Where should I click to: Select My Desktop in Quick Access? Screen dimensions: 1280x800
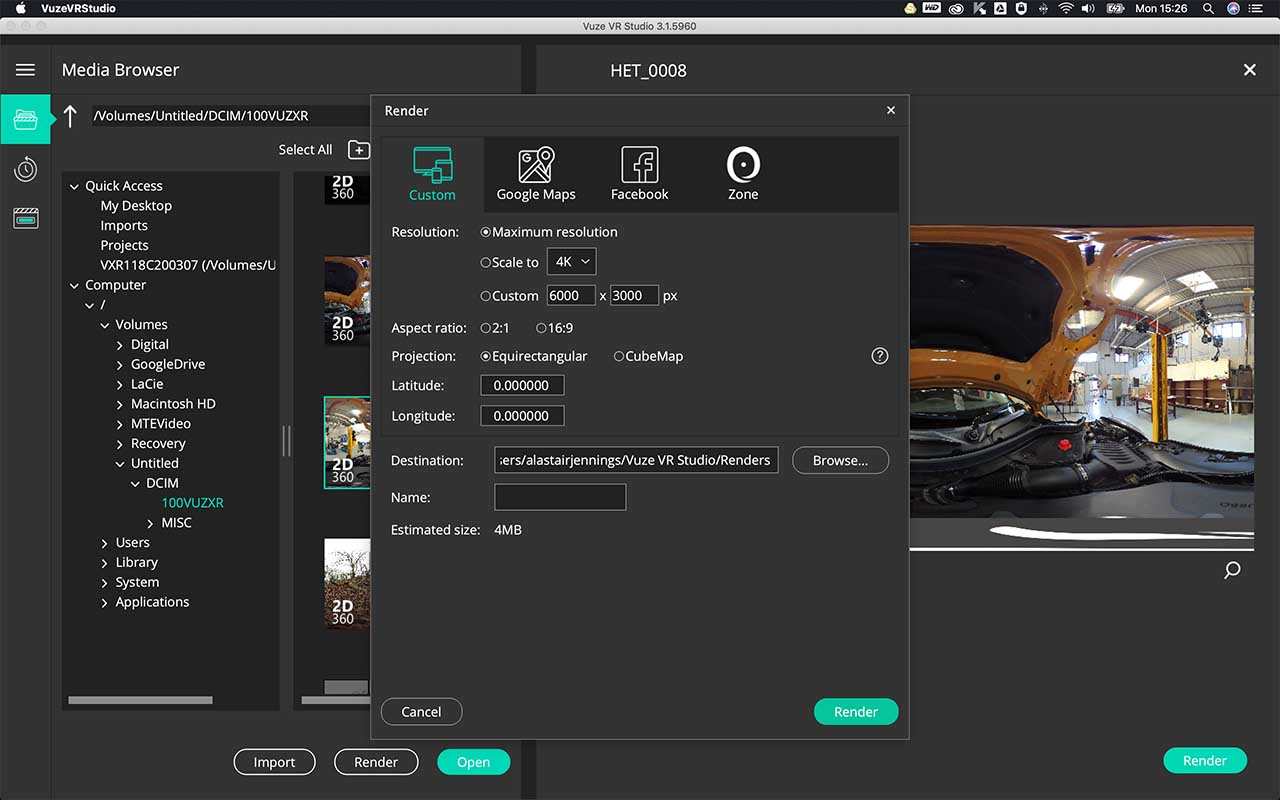click(136, 206)
